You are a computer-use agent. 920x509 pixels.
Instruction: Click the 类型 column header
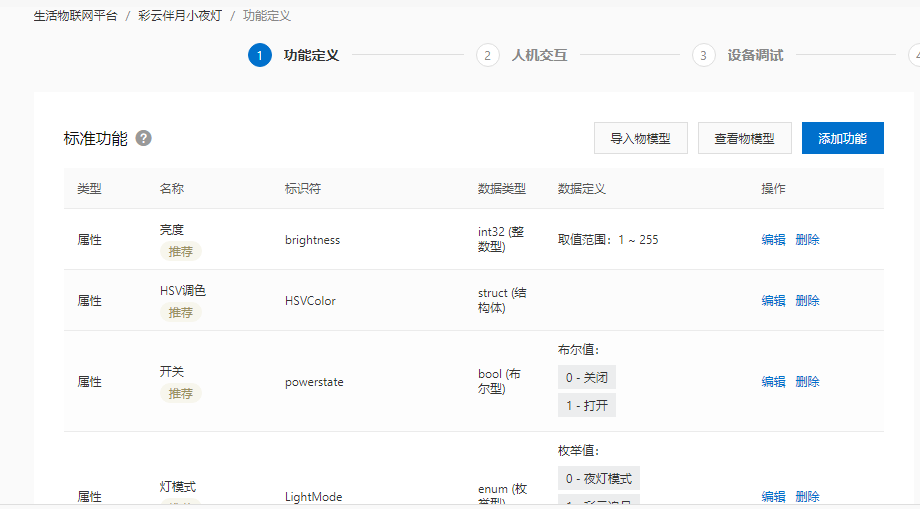point(89,189)
